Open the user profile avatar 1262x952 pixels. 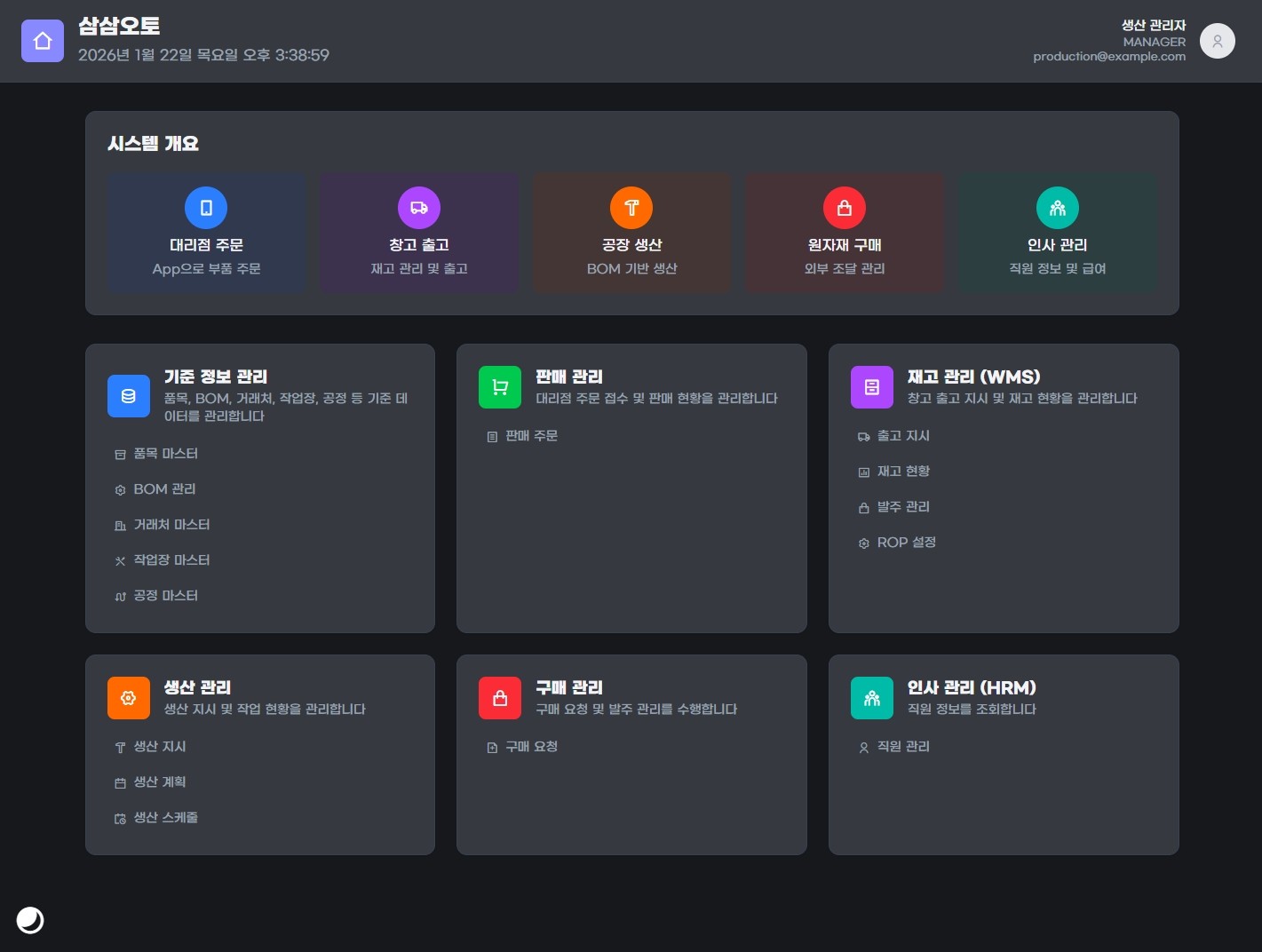click(x=1217, y=41)
